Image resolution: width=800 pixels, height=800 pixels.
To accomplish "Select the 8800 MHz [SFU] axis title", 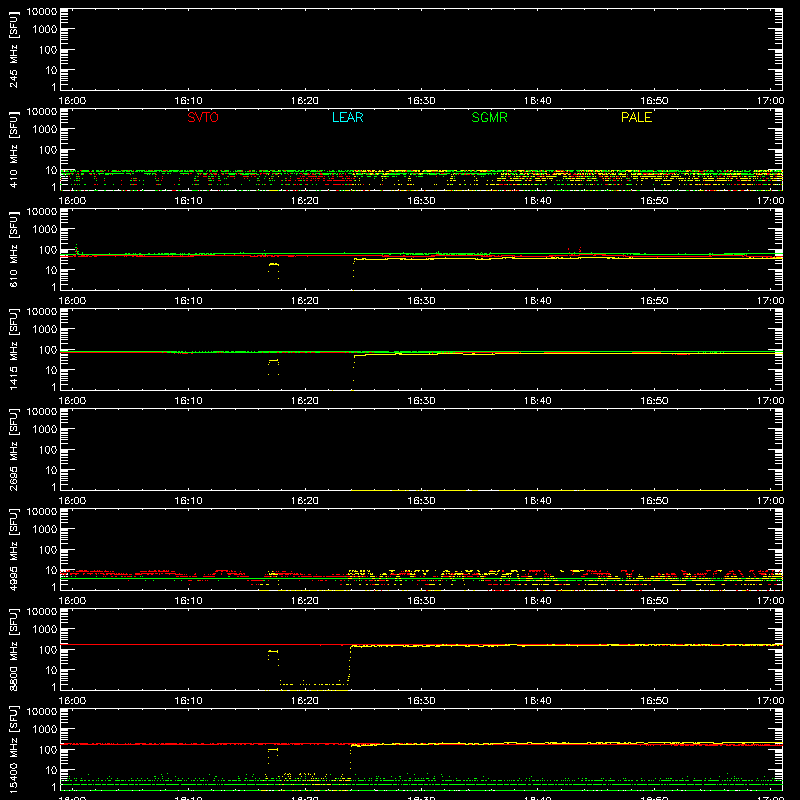I will click(x=14, y=649).
